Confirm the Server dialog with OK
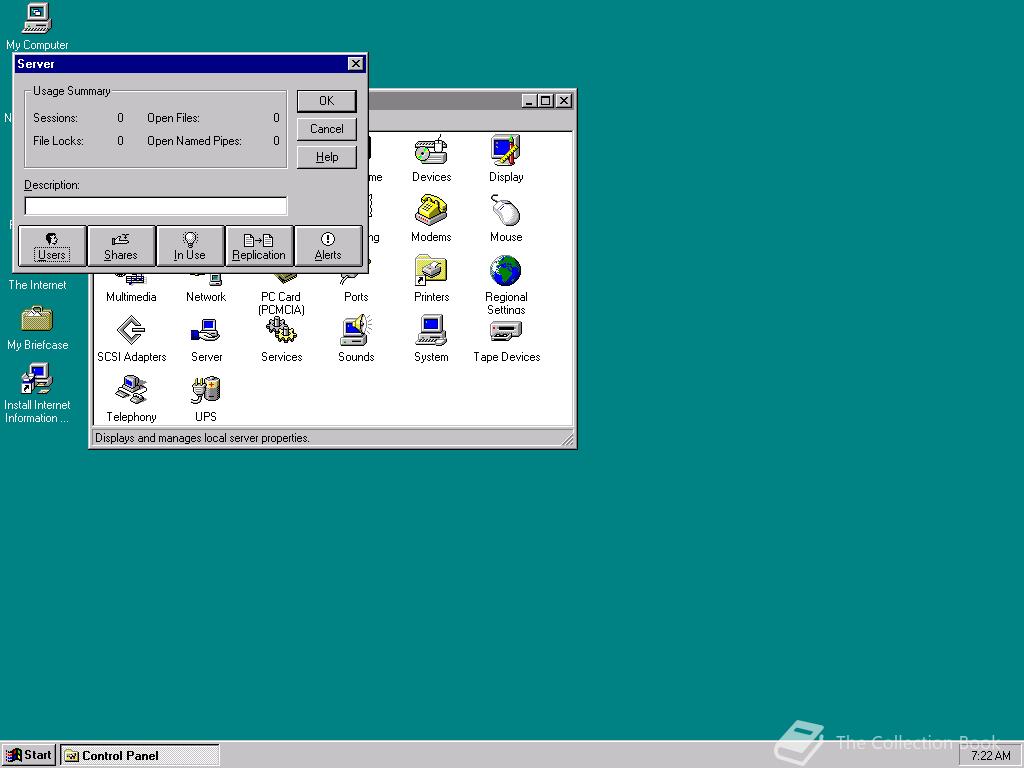The height and width of the screenshot is (768, 1024). click(327, 101)
